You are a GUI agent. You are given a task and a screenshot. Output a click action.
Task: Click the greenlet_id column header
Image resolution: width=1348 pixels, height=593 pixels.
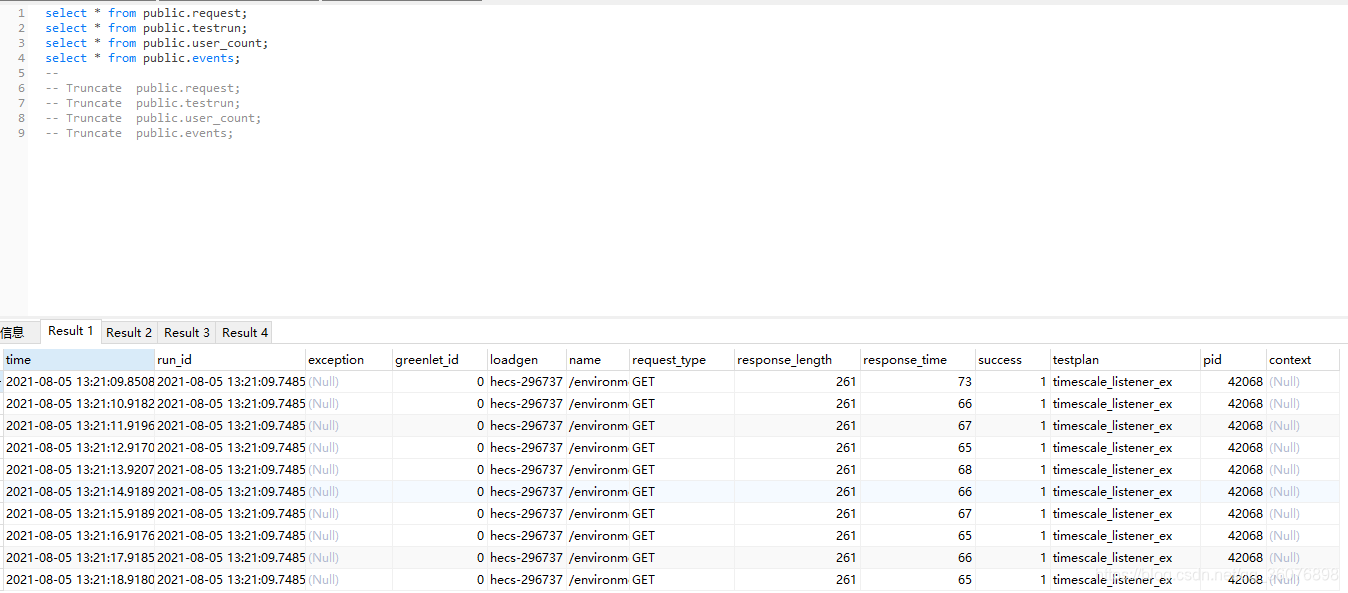tap(440, 360)
